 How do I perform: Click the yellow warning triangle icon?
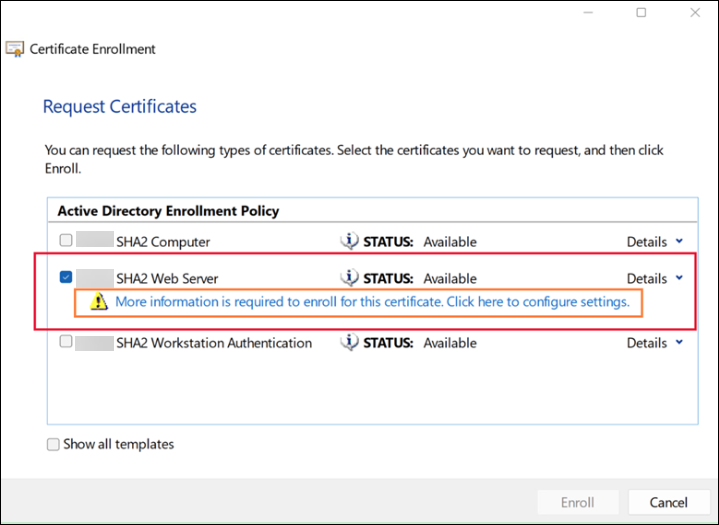(99, 302)
